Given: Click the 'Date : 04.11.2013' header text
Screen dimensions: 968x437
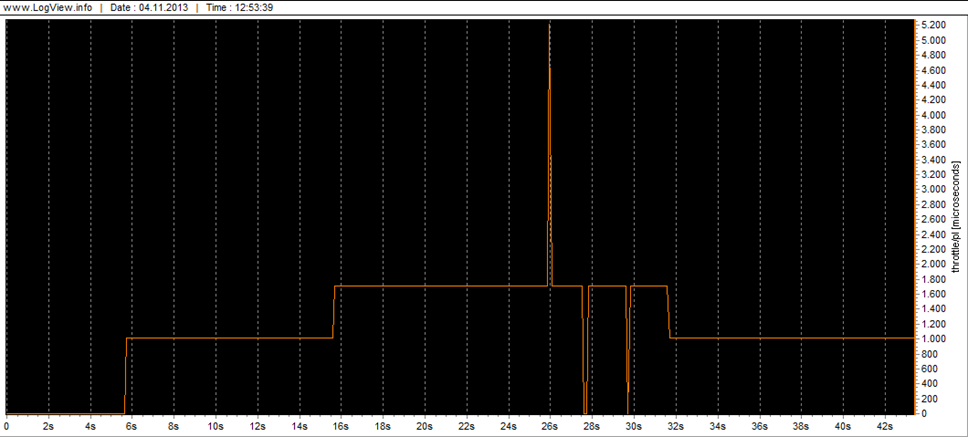Looking at the screenshot, I should [149, 9].
